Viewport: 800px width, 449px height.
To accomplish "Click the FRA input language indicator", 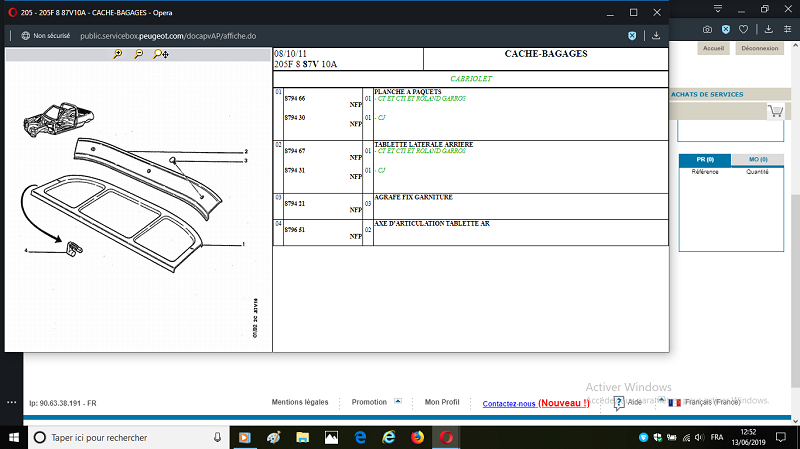I will [x=717, y=437].
